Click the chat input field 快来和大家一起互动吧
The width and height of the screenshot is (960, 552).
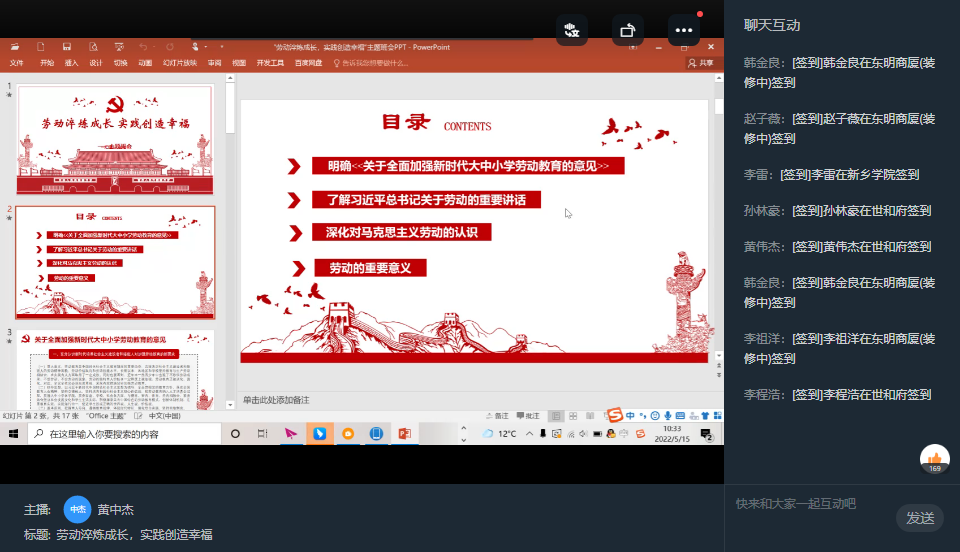810,504
